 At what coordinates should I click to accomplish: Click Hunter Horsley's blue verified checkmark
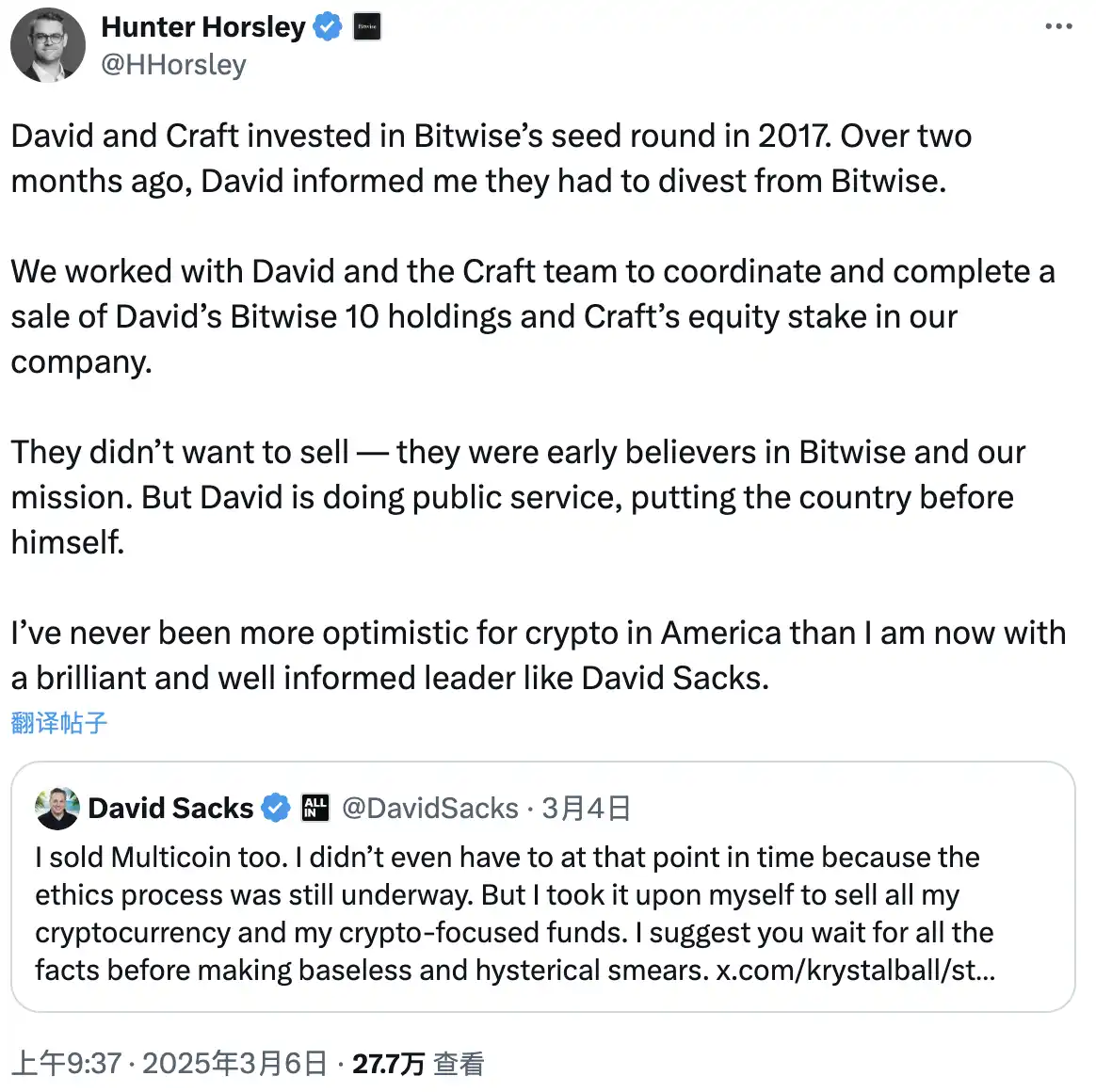326,26
